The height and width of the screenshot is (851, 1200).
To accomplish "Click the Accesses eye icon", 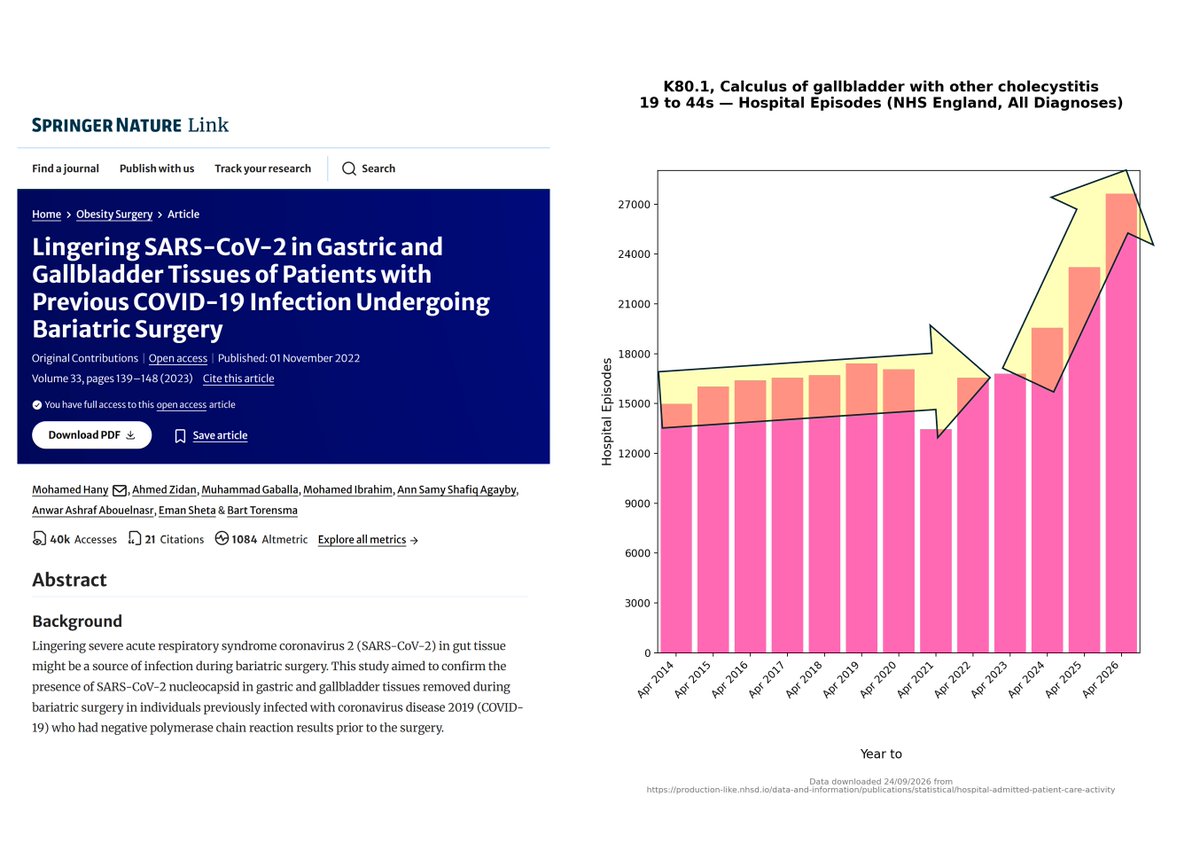I will point(39,539).
